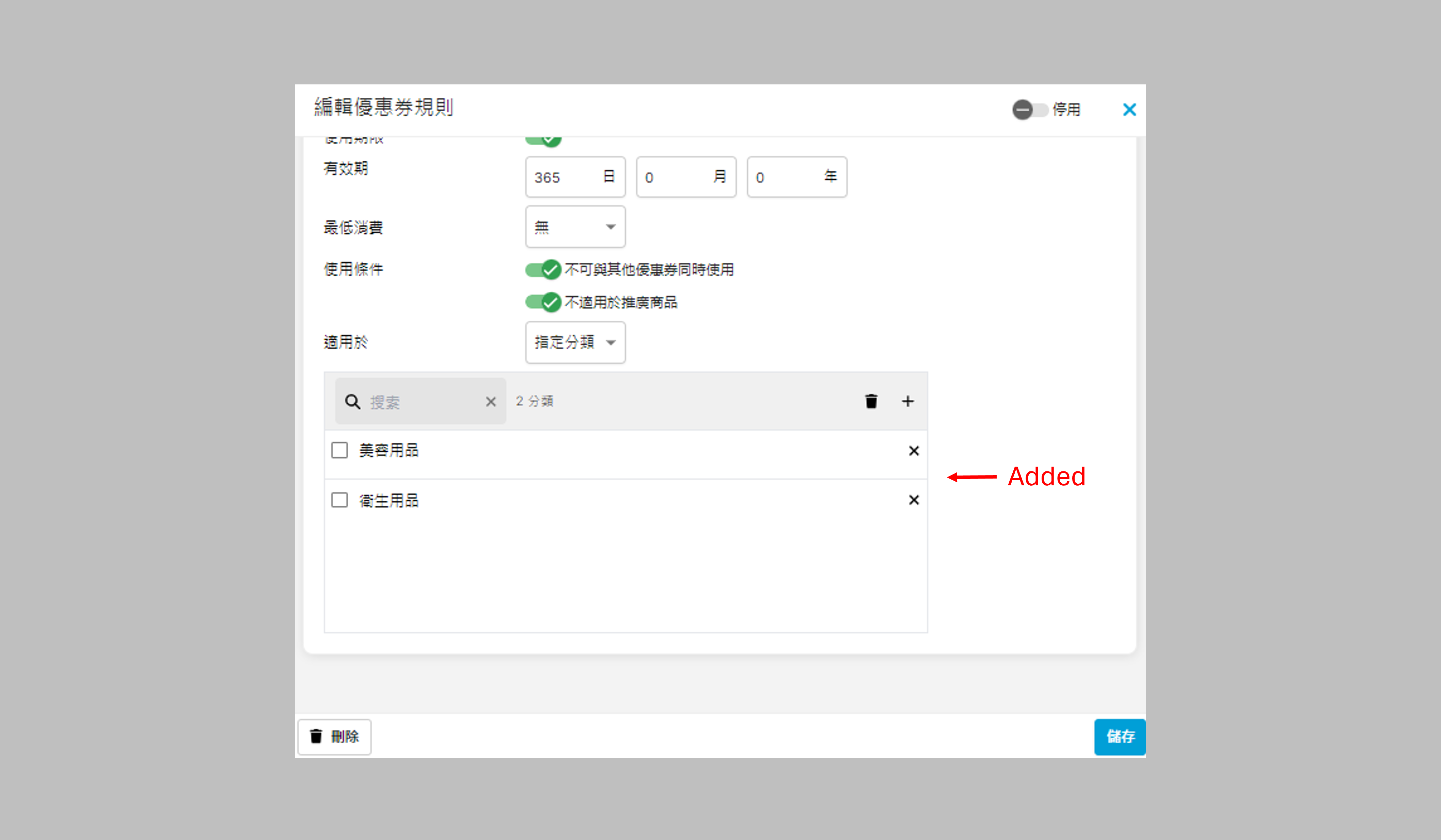Check the 美容用品 checkbox

coord(340,450)
